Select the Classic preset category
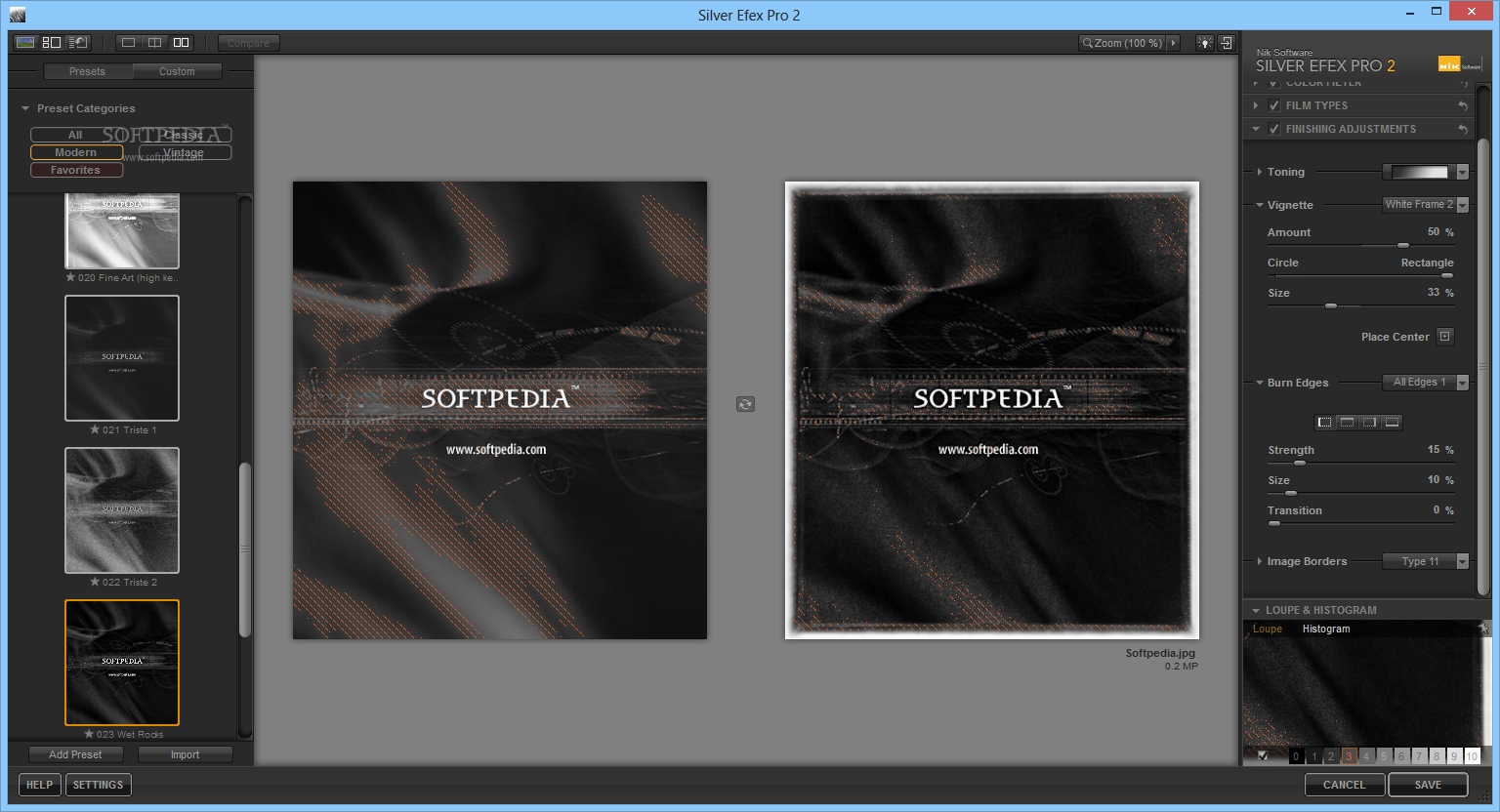 coord(185,135)
